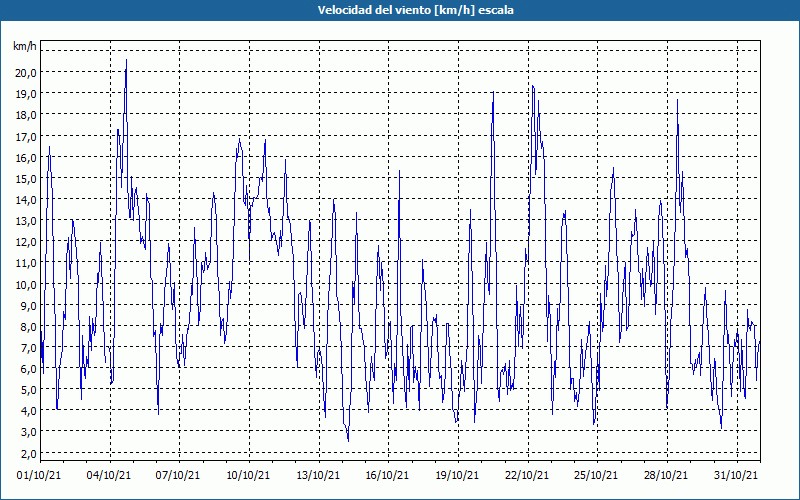Click the 13,0 y-axis value

coord(26,221)
